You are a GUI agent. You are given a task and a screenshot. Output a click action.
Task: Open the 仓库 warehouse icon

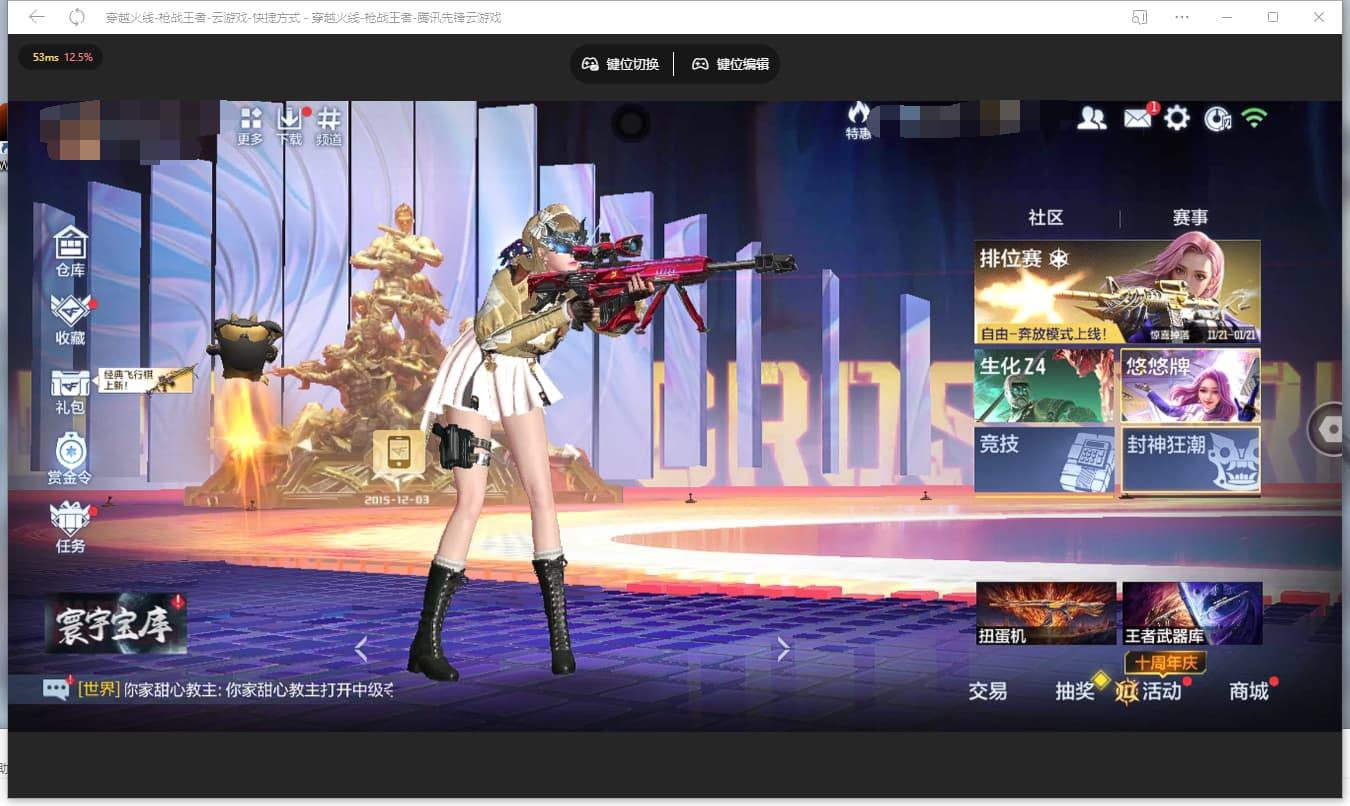70,251
